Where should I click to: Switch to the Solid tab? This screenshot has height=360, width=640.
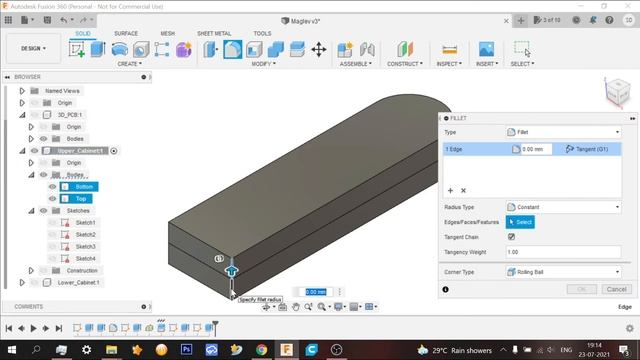(x=82, y=33)
